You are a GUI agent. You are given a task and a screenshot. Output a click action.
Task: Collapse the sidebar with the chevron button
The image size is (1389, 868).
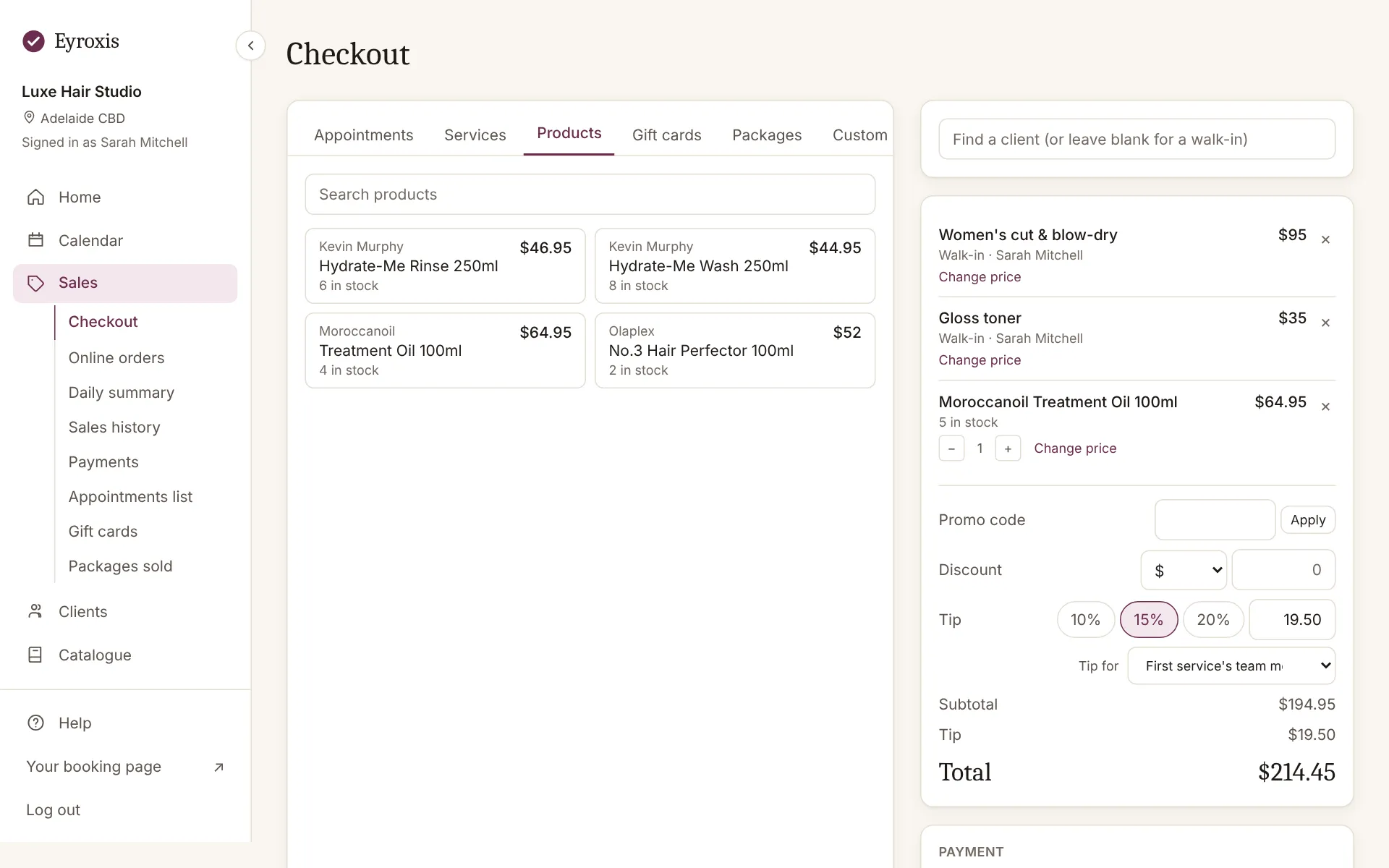250,46
